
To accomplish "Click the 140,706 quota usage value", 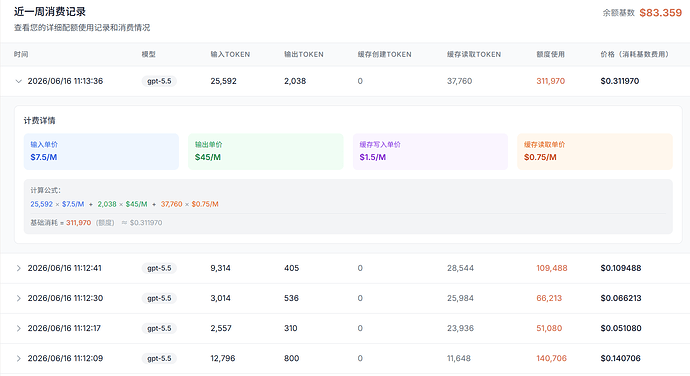I will [x=551, y=358].
